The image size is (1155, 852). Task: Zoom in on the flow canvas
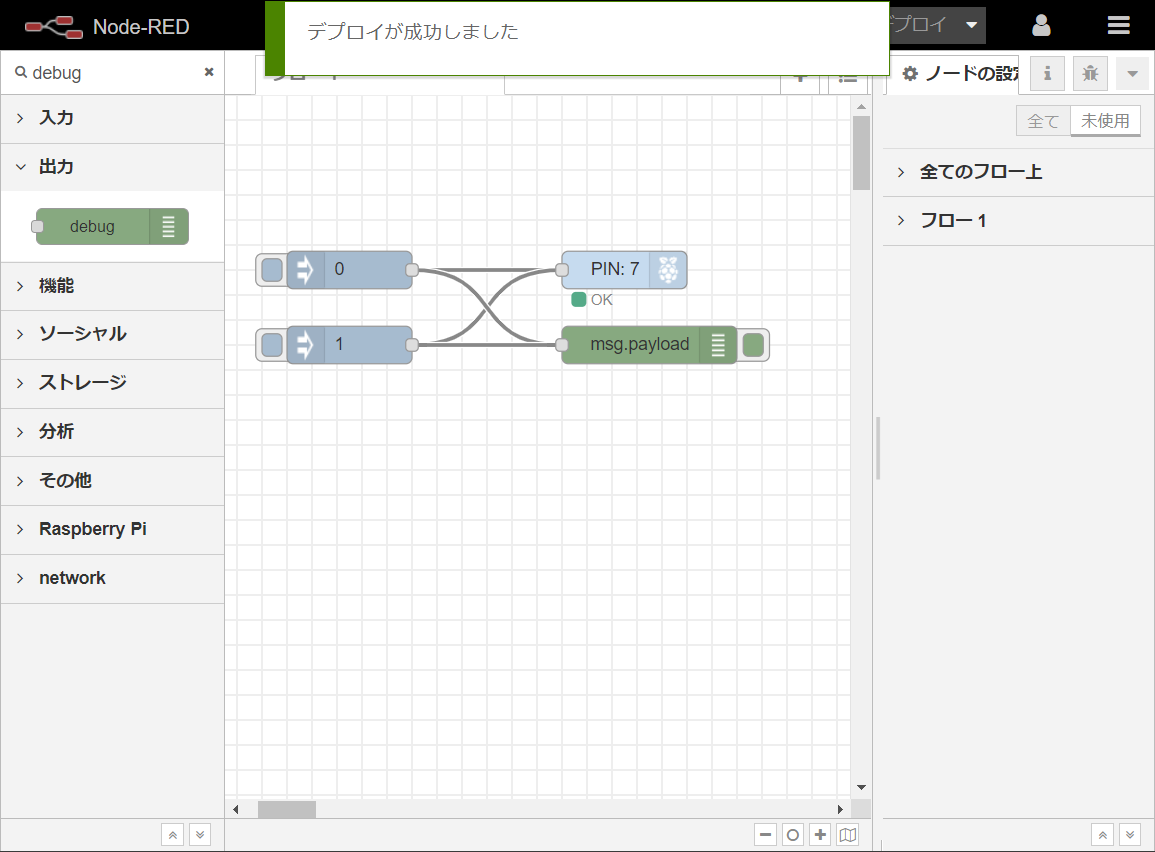click(819, 834)
